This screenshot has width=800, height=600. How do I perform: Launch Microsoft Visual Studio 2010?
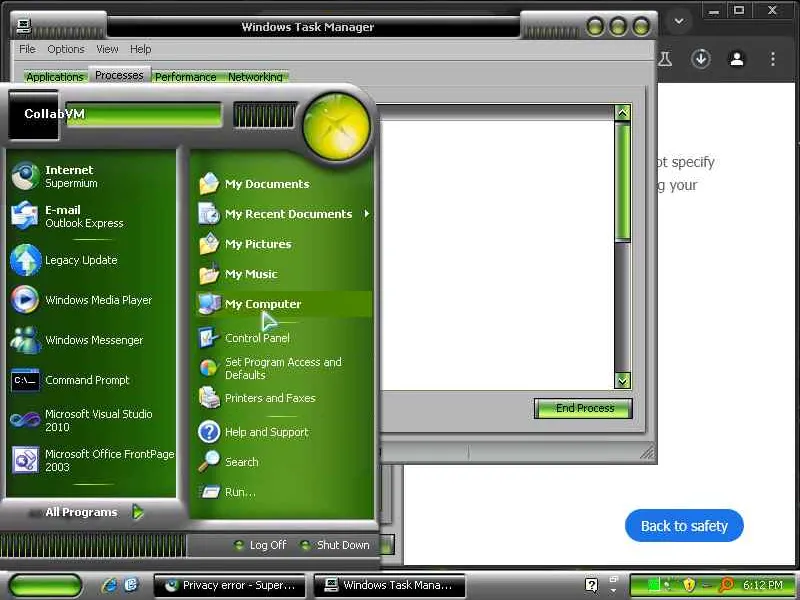pos(92,420)
